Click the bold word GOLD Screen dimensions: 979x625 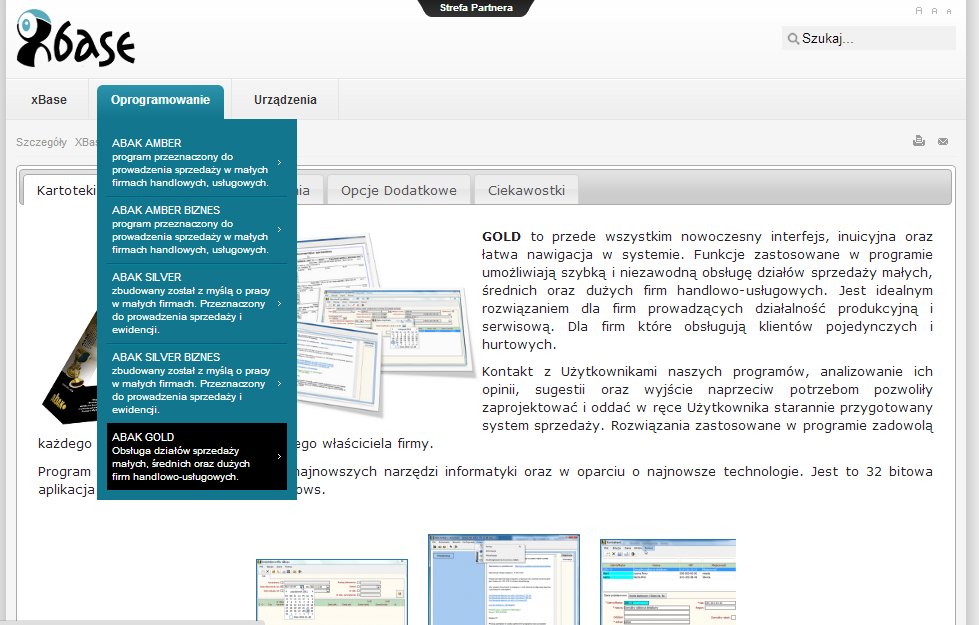tap(501, 237)
